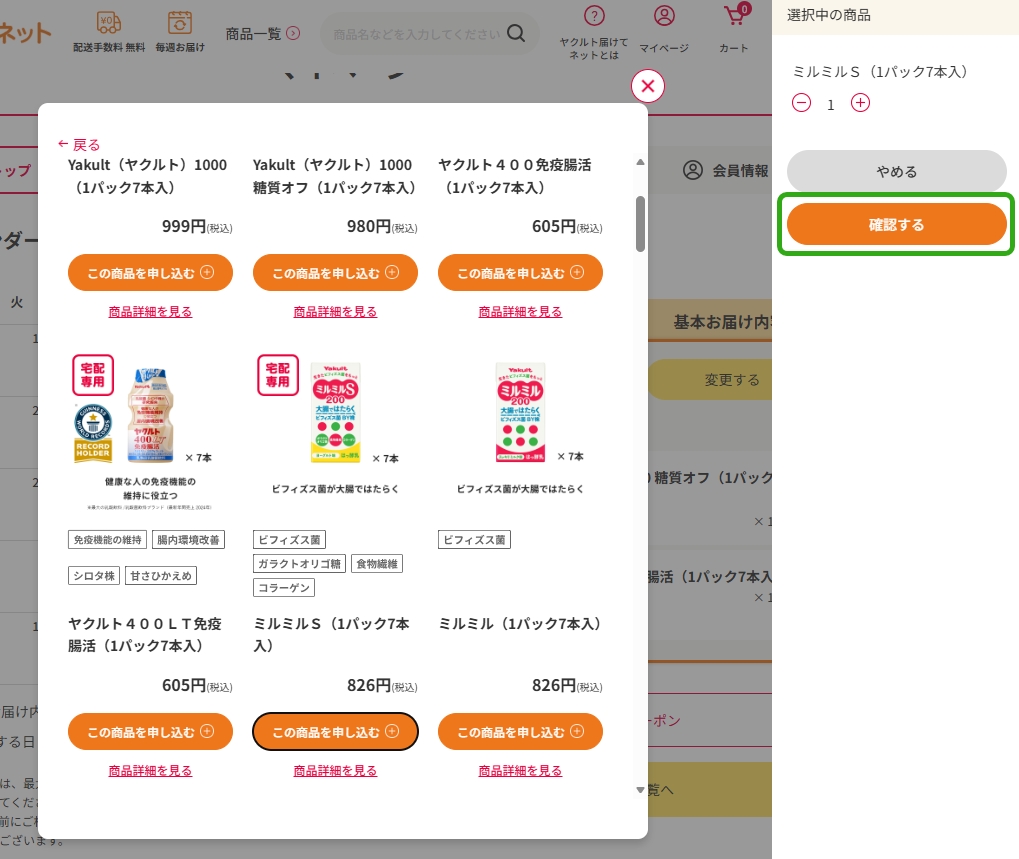The height and width of the screenshot is (859, 1019).
Task: View details for Yakult 1000
Action: pyautogui.click(x=150, y=312)
